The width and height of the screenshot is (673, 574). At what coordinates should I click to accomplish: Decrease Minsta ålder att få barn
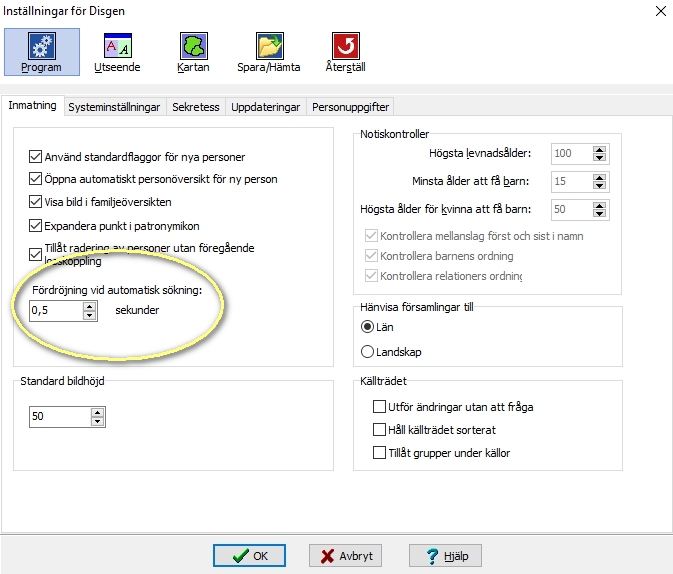599,185
